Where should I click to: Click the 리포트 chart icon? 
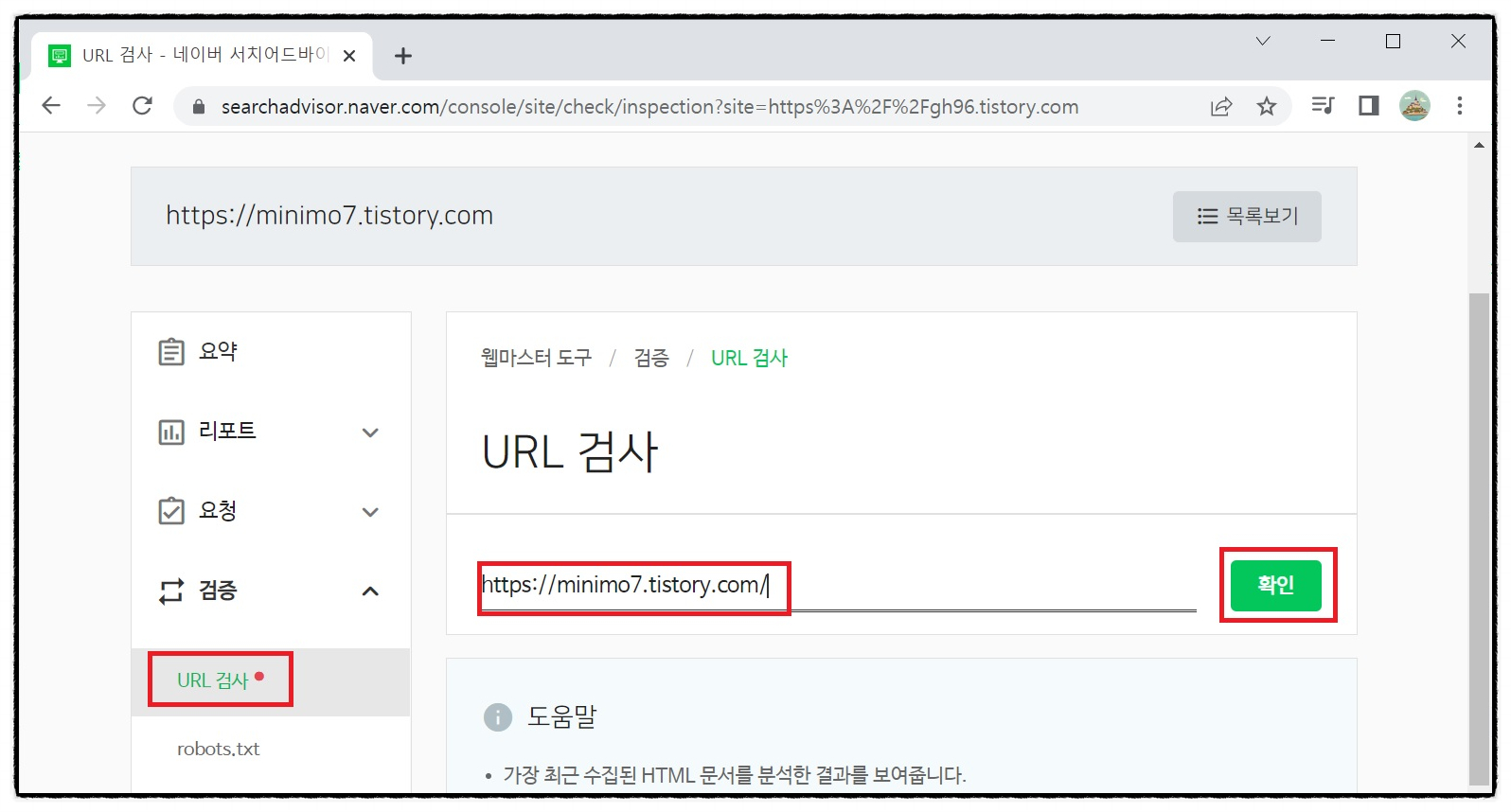[x=171, y=432]
